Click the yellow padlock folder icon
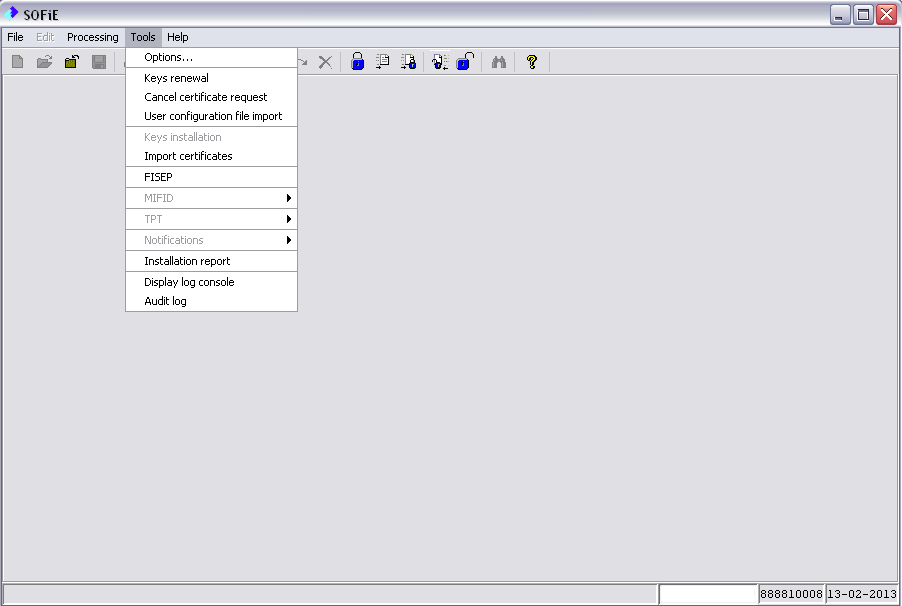Viewport: 902px width, 606px height. (71, 62)
